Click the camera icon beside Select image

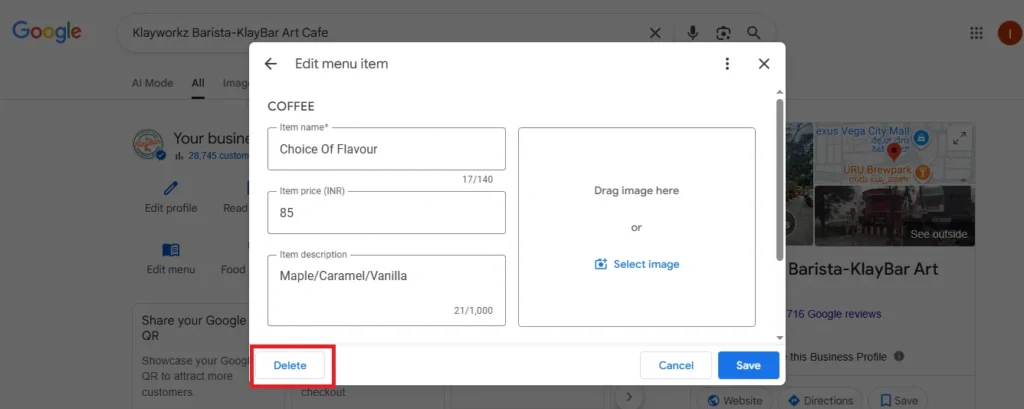(601, 265)
